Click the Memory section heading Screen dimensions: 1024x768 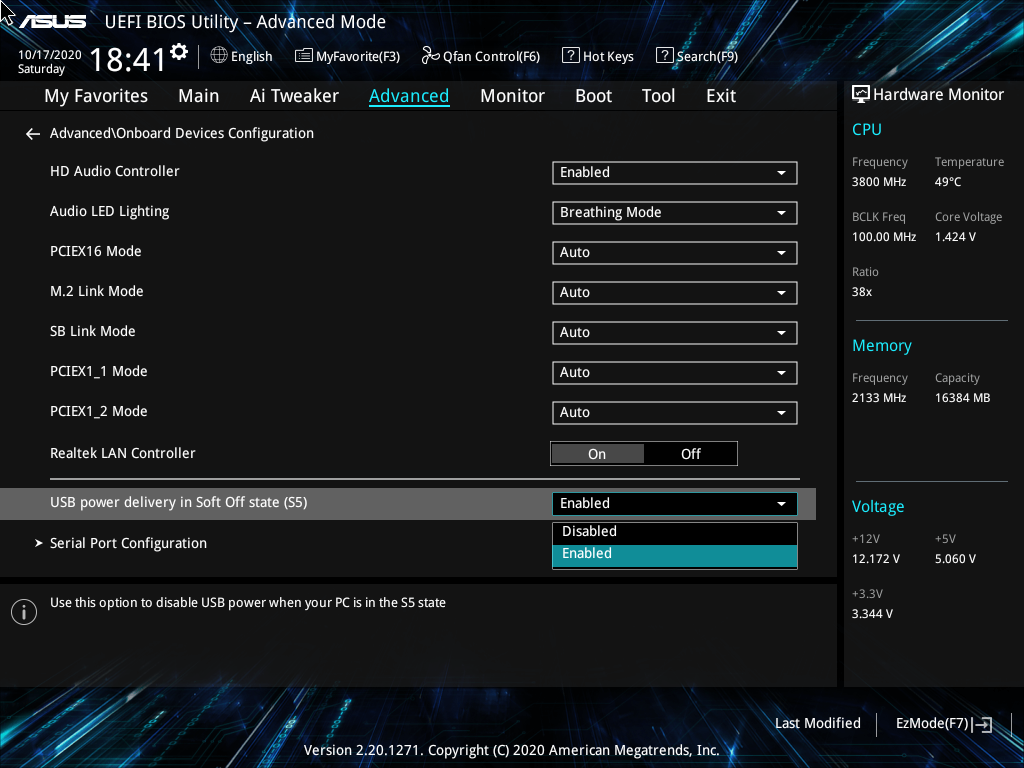[x=882, y=346]
